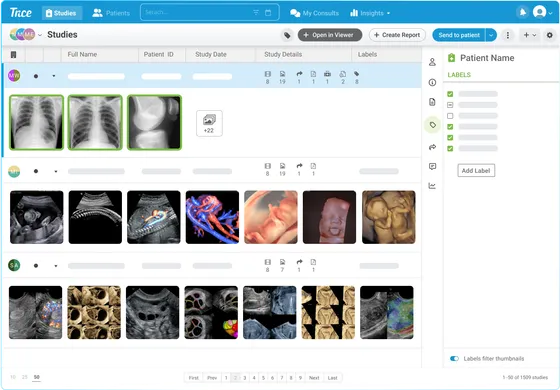Go to page 5
This screenshot has height=390, width=560.
pos(263,378)
